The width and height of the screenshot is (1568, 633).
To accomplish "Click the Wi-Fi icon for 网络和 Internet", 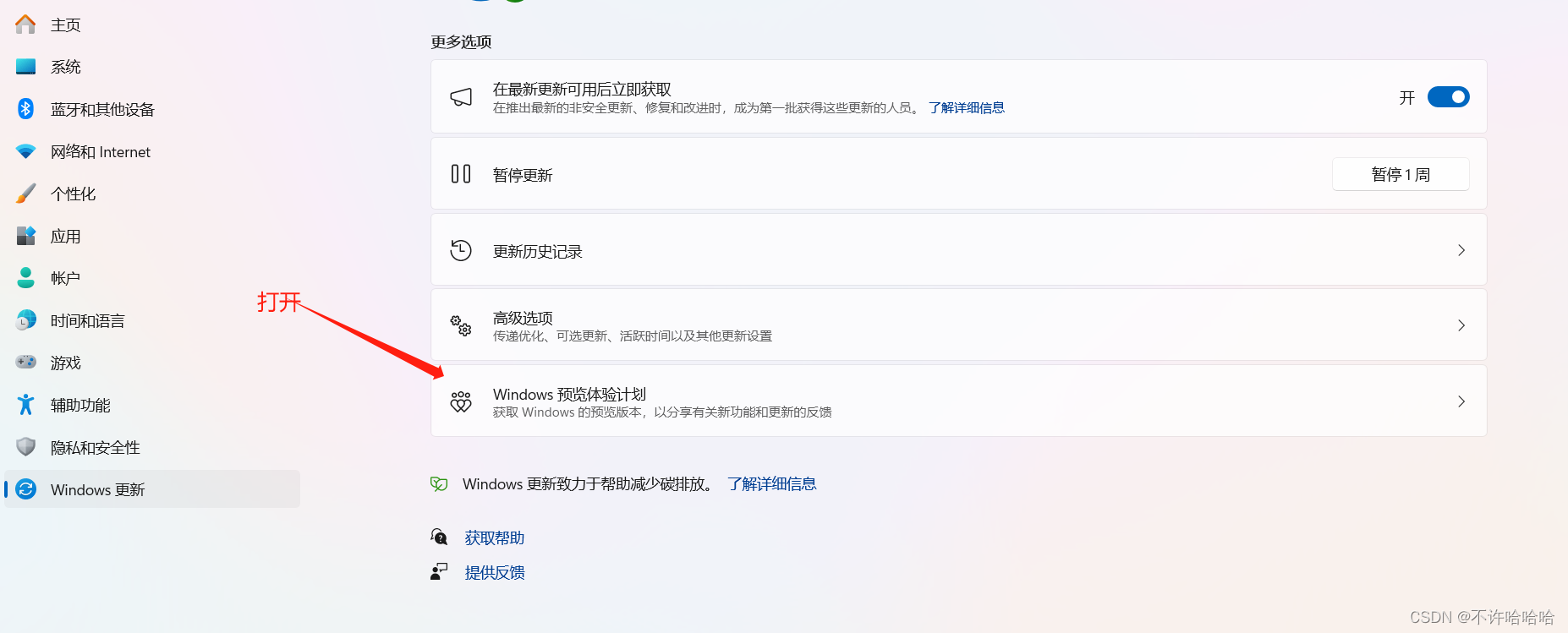I will point(25,151).
